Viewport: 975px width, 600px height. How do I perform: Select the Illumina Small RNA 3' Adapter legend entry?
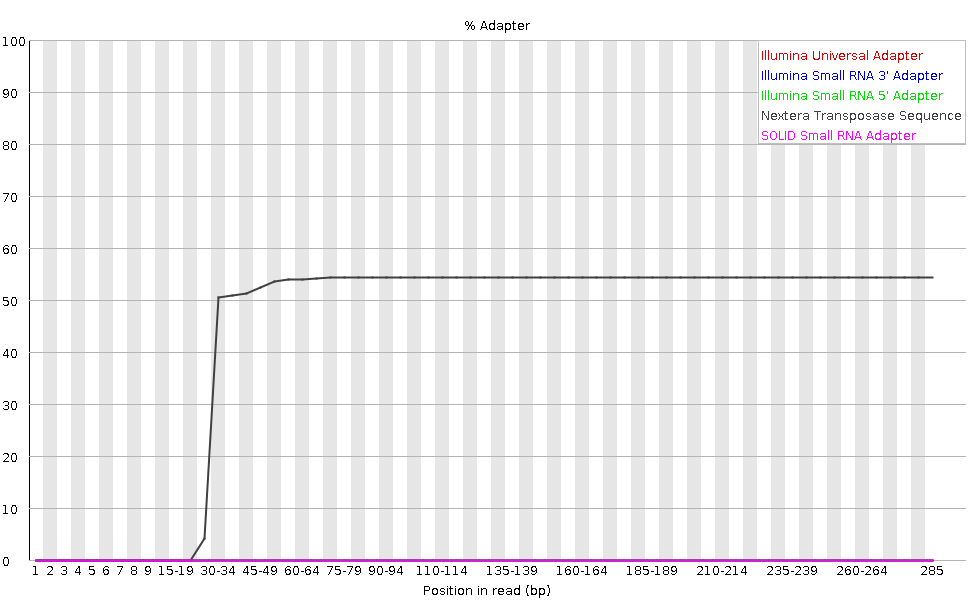[851, 76]
